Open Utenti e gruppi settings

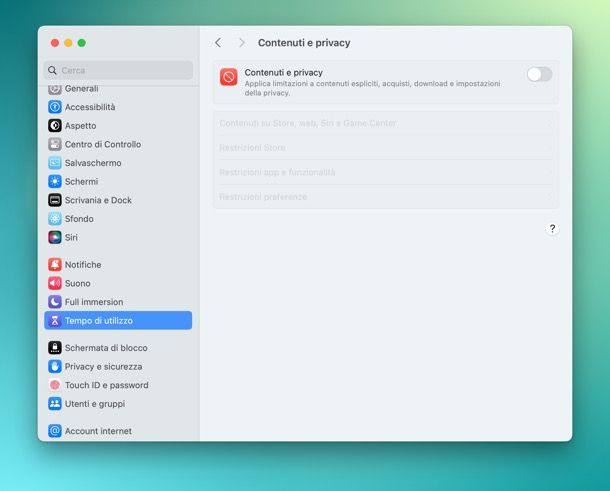(118, 404)
